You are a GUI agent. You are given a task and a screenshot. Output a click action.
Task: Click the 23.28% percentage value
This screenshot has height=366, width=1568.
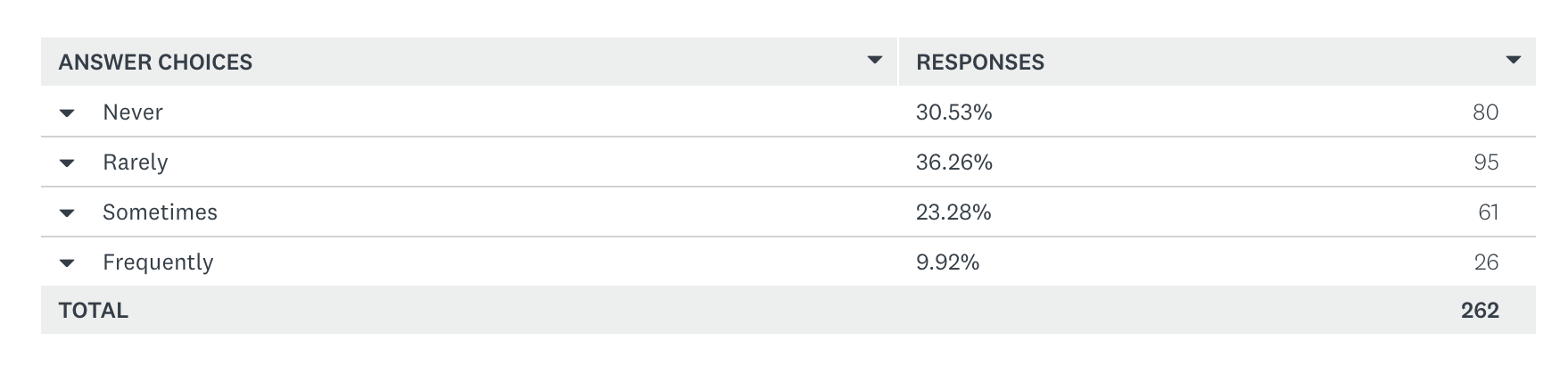pyautogui.click(x=953, y=212)
